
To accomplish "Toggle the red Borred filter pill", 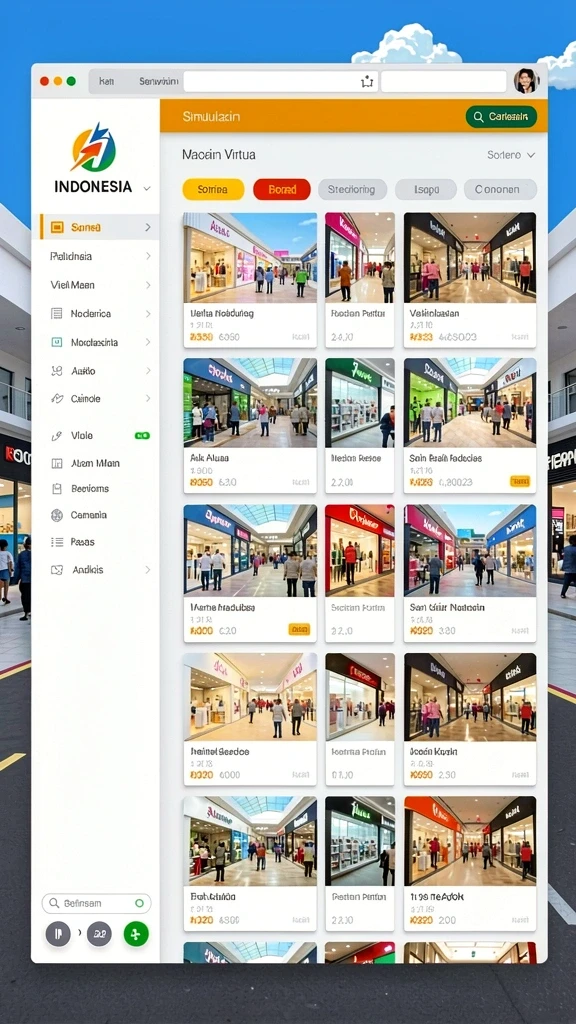I will click(281, 189).
